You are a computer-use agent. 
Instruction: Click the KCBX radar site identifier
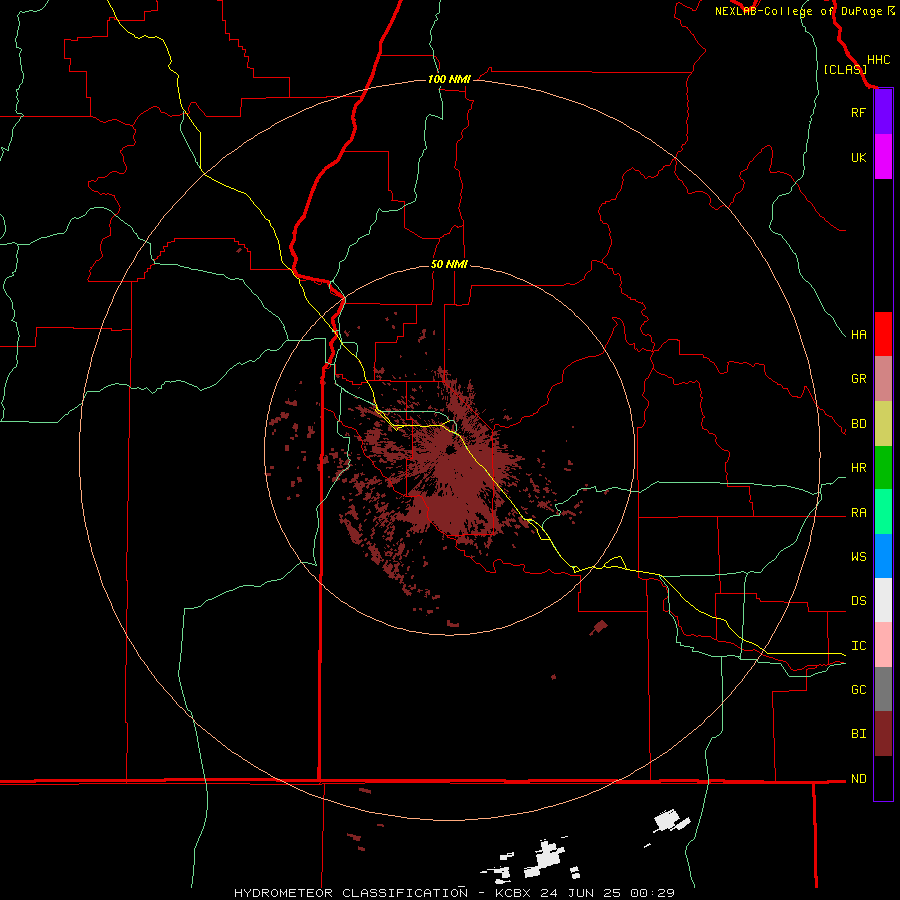[x=515, y=893]
